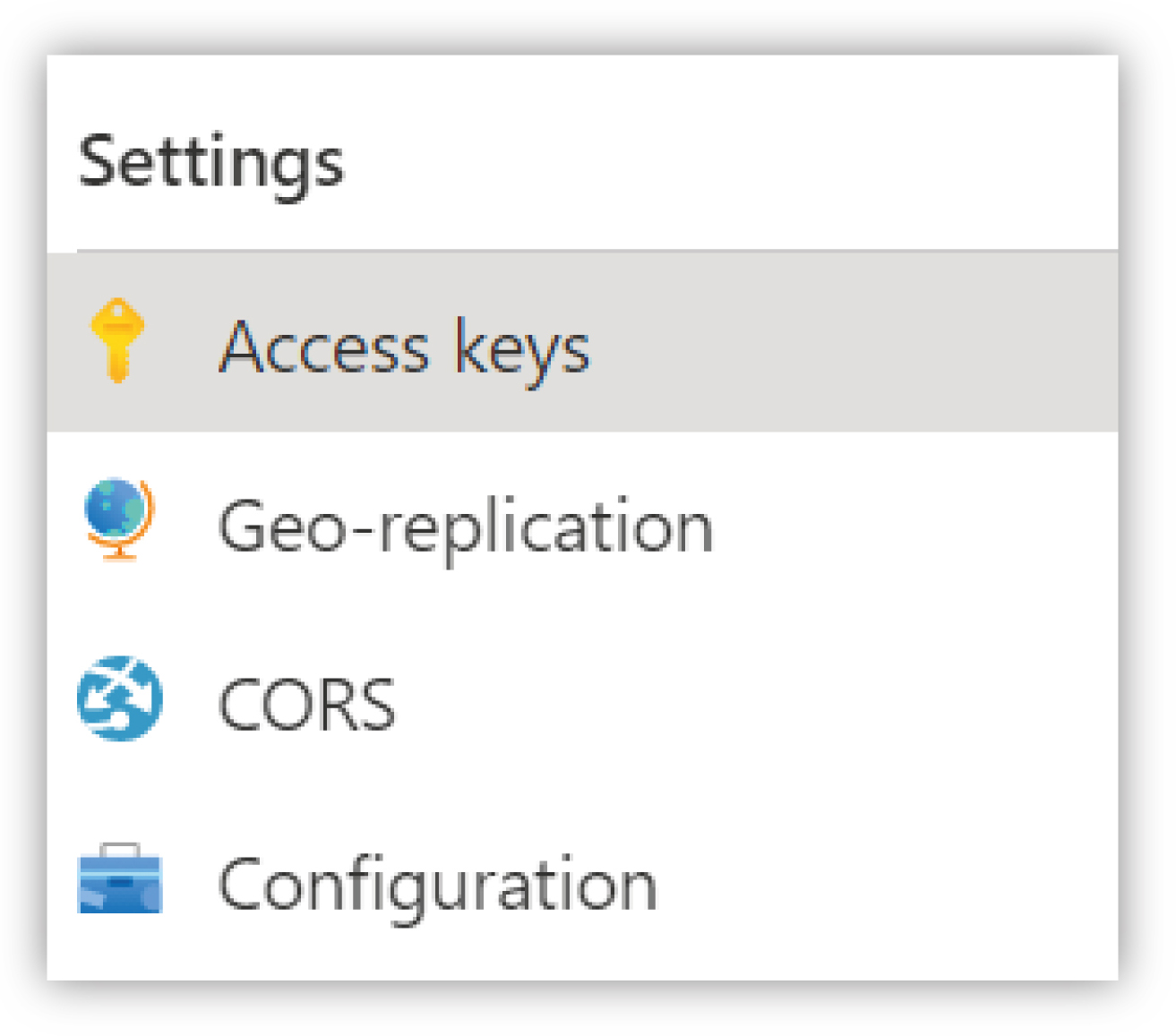This screenshot has width=1176, height=1036.
Task: Click the Settings section header
Action: tap(211, 163)
